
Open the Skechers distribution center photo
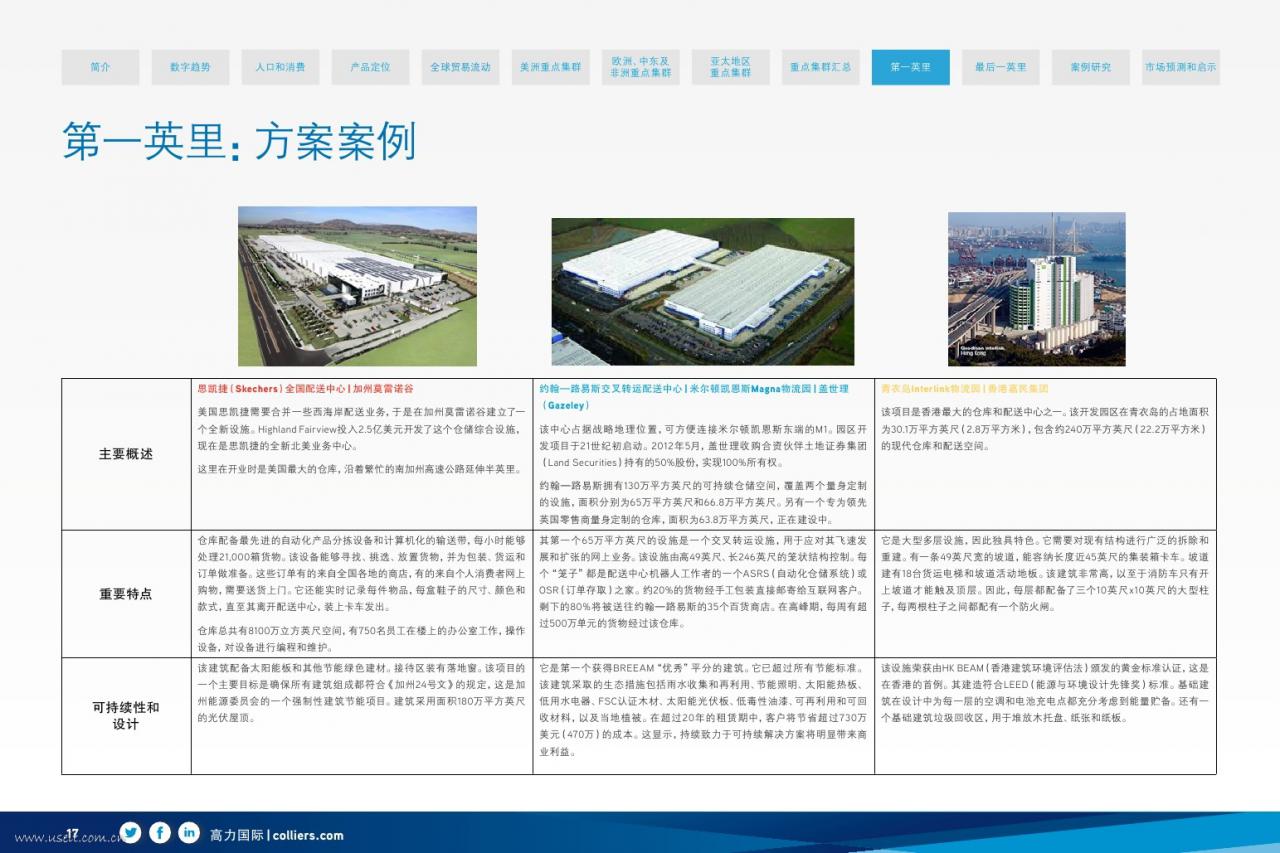(x=357, y=287)
